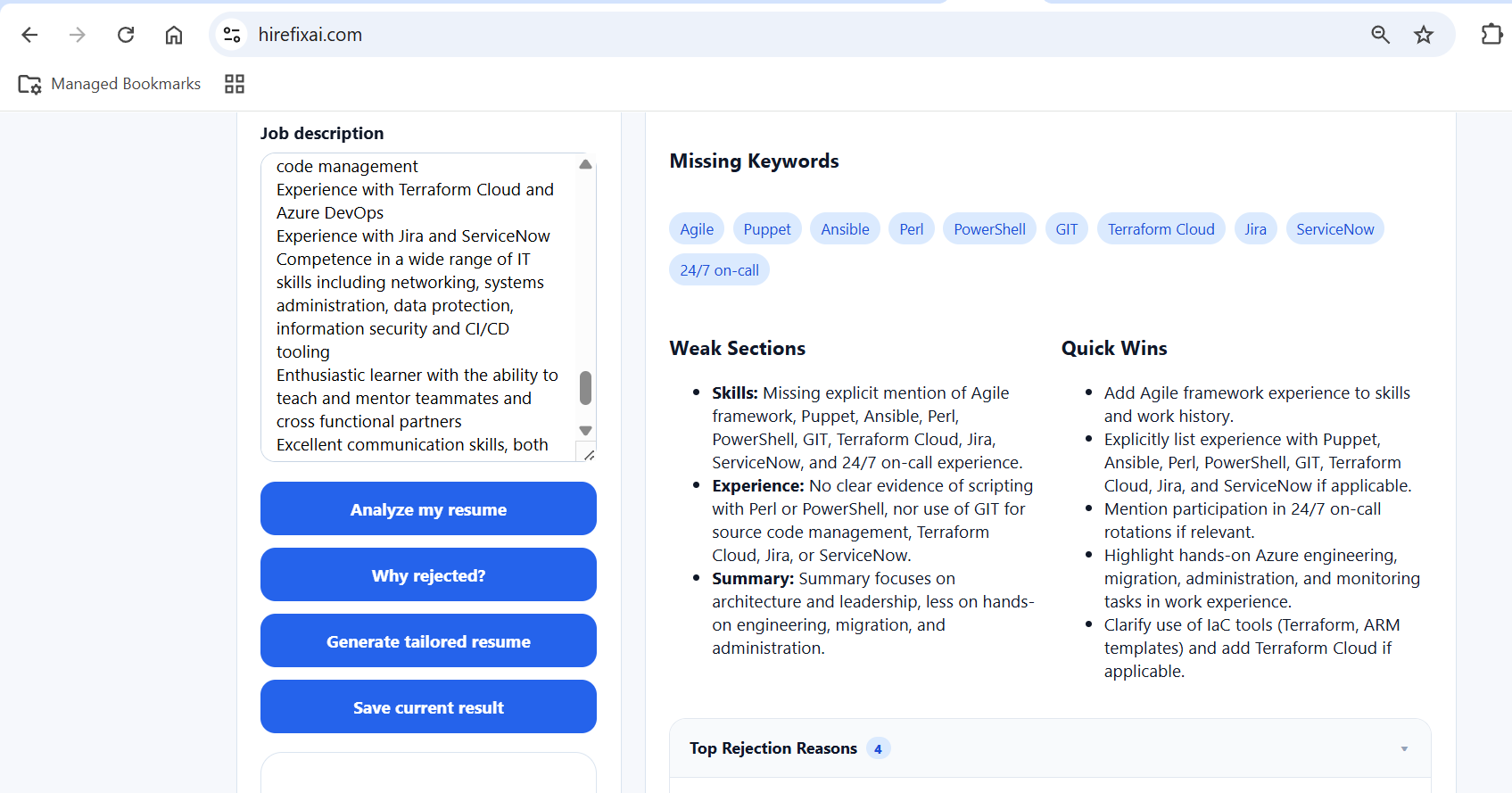Open the apps grid shortcut

click(x=235, y=84)
